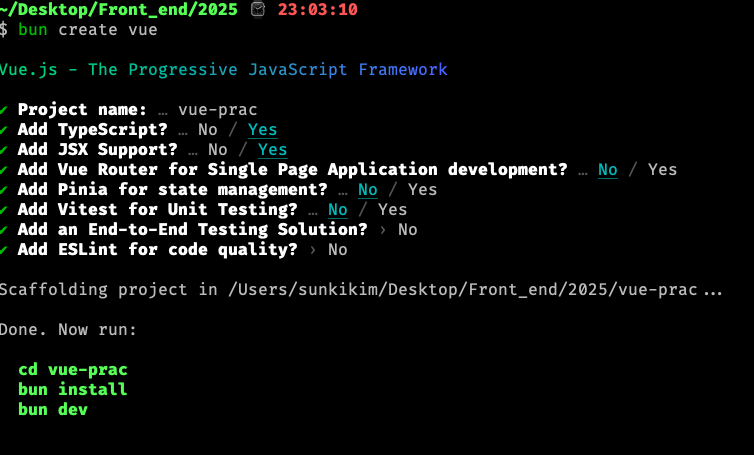Click the 'Add an End-to-End Testing Solution?' label
The image size is (754, 455).
tap(192, 229)
